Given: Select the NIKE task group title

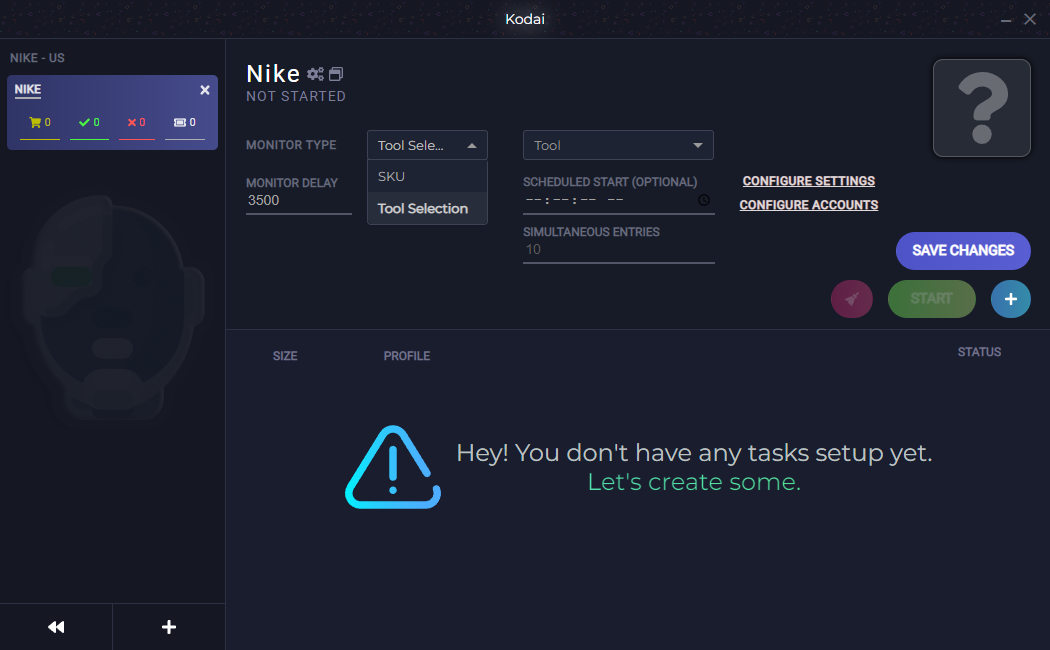Looking at the screenshot, I should 27,90.
